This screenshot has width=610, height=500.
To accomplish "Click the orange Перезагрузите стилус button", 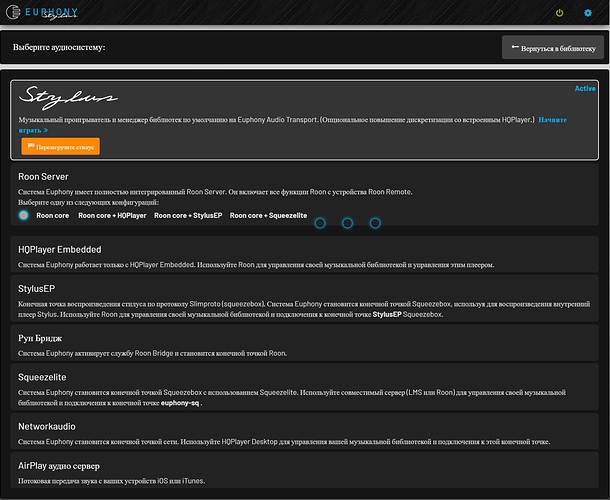I will point(60,147).
